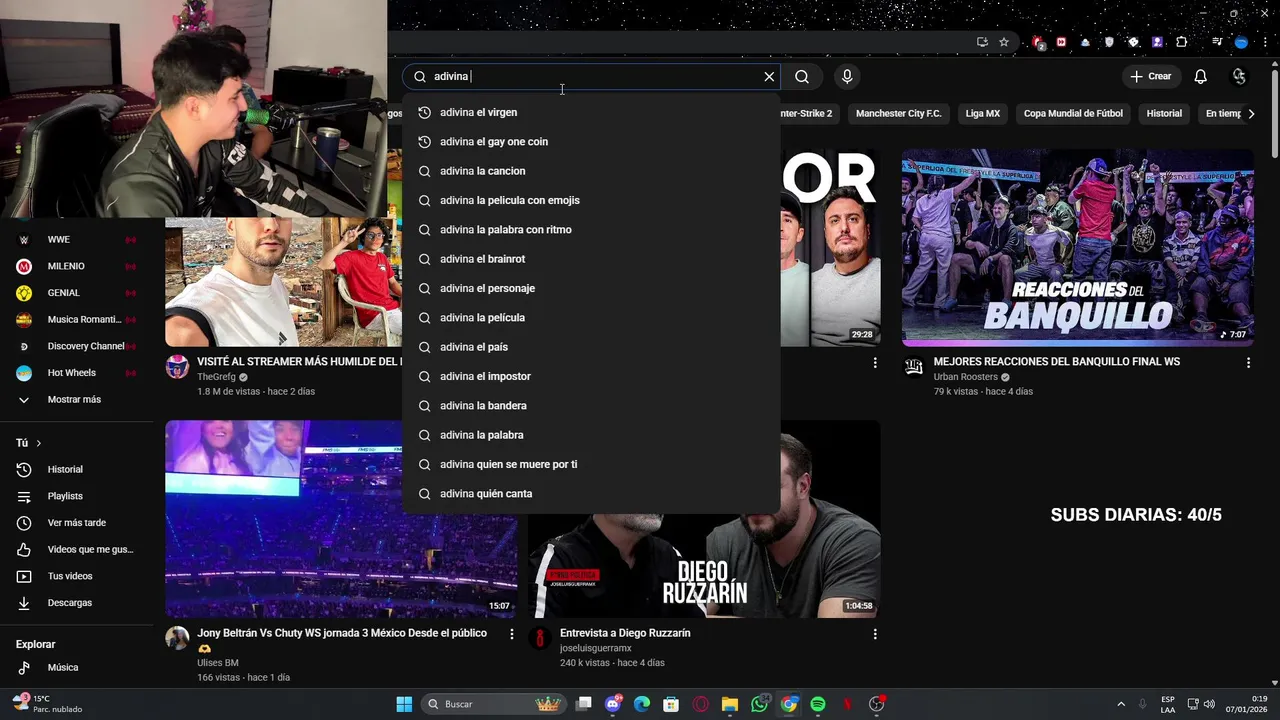
Task: Choose suggestion 'adivina la palabra'
Action: pos(591,435)
